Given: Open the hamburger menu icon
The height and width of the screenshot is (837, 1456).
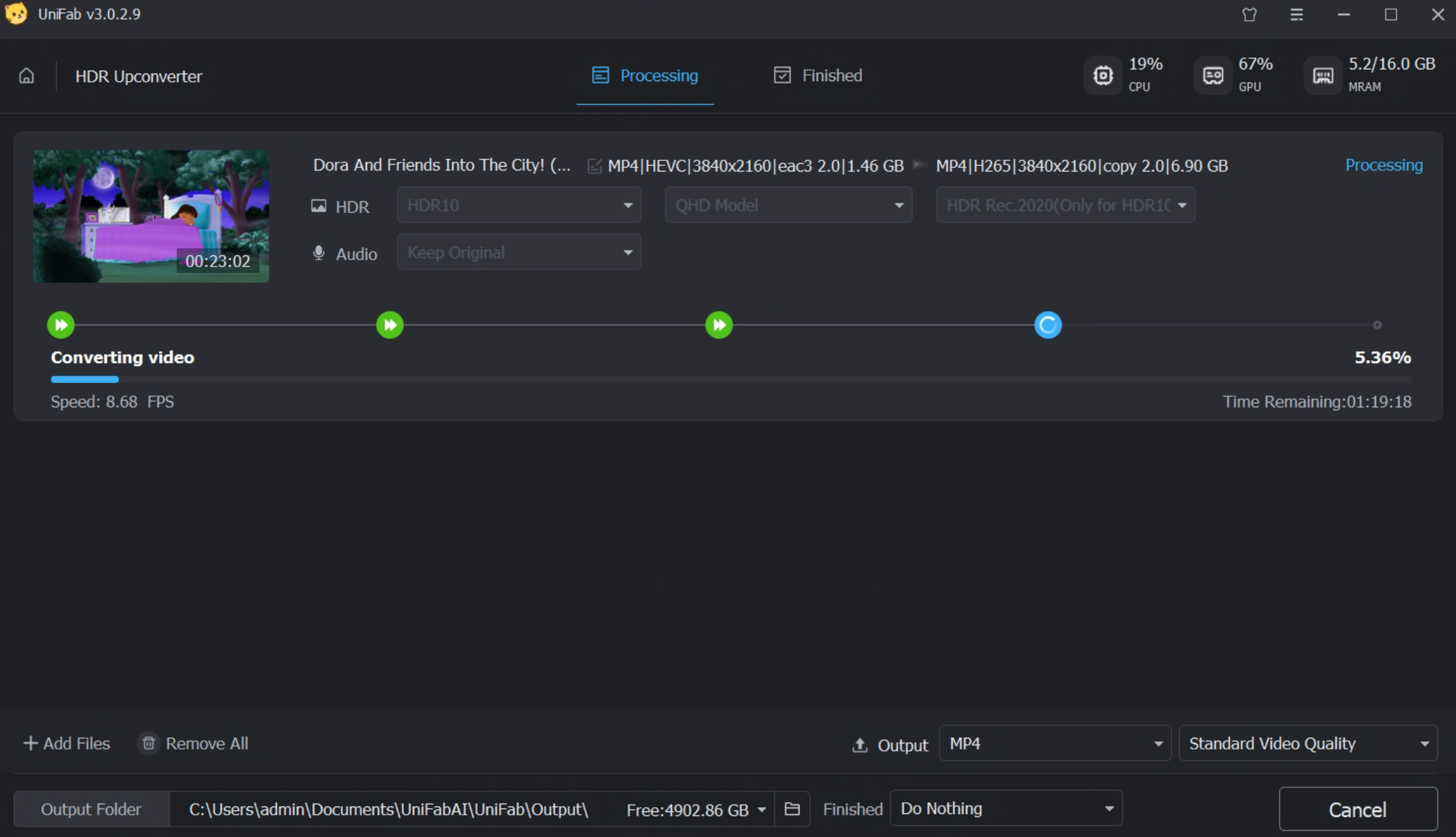Looking at the screenshot, I should (1296, 15).
